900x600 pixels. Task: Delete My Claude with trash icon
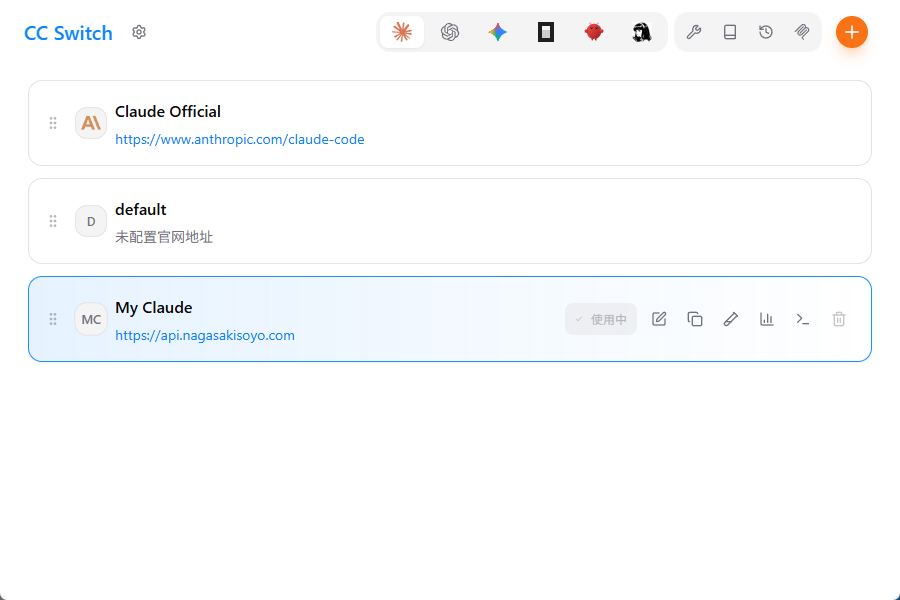tap(839, 319)
